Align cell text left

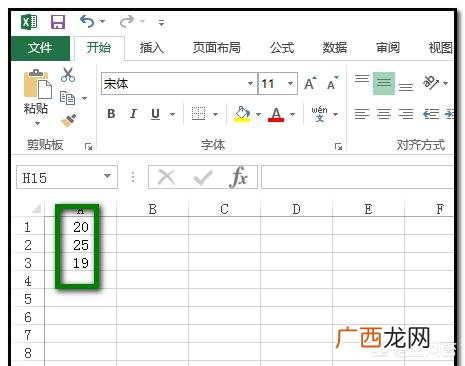[362, 114]
